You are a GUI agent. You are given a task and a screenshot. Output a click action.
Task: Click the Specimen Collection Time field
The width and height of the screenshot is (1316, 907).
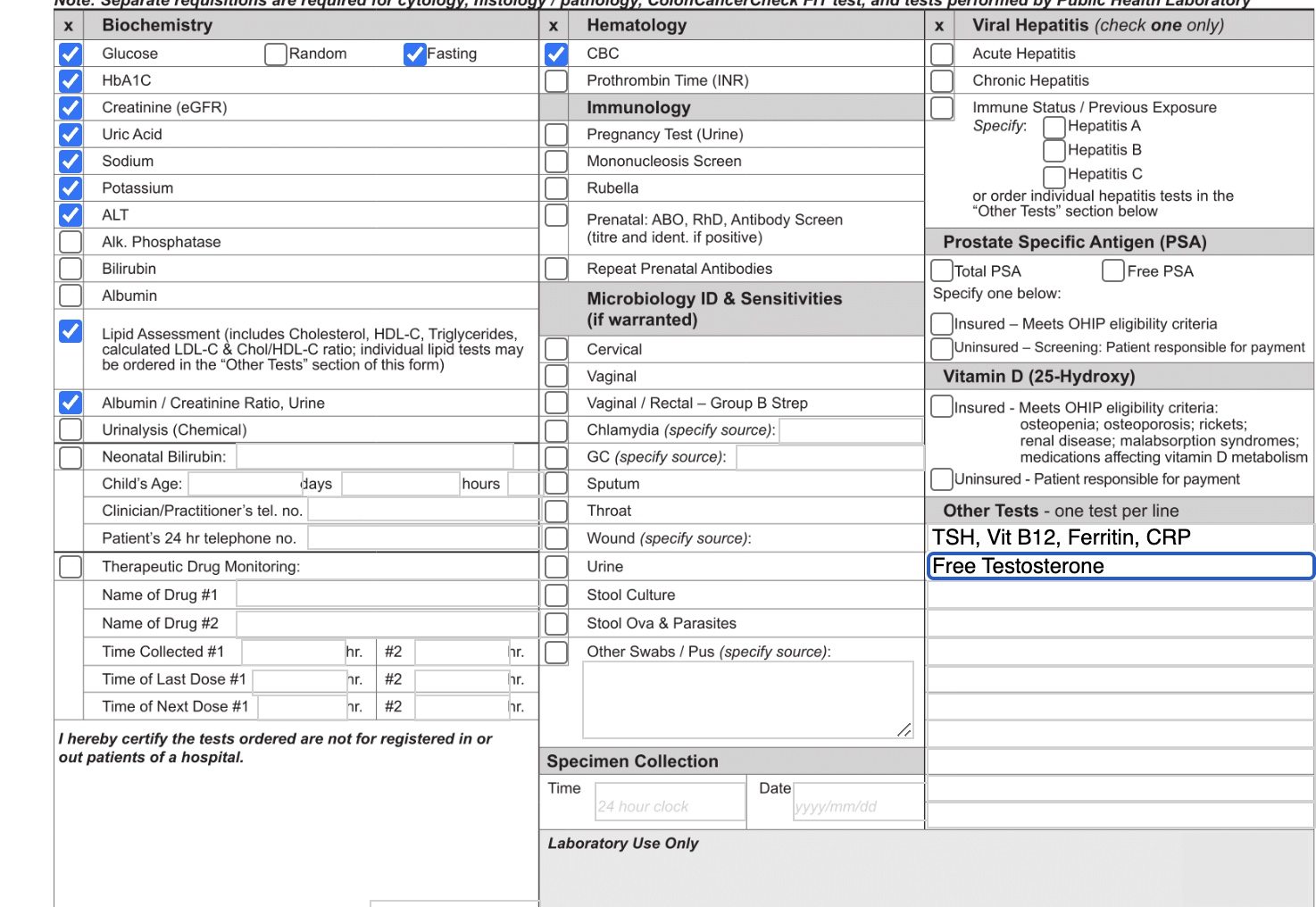coord(670,801)
